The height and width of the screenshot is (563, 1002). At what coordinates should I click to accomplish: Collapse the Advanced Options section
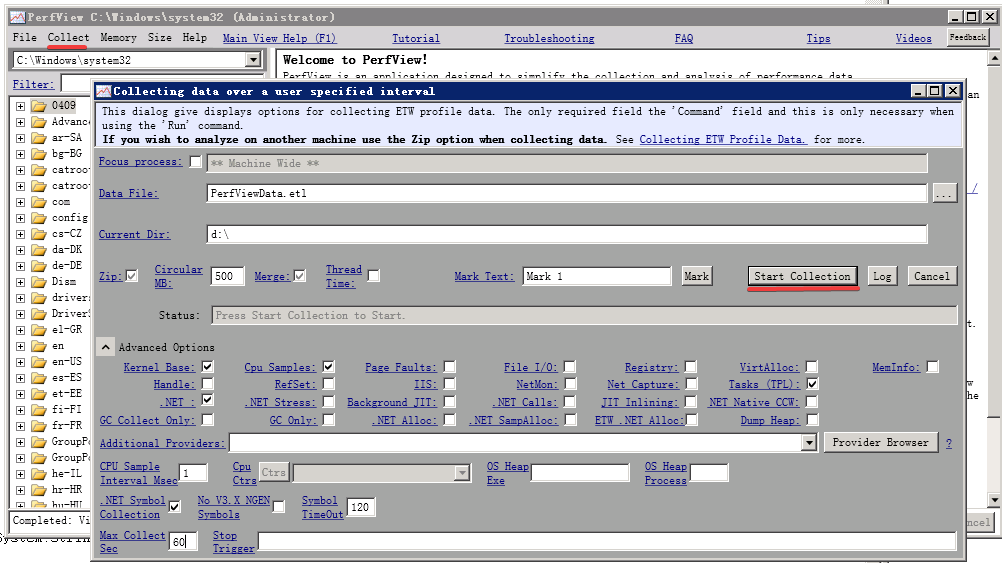tap(105, 347)
